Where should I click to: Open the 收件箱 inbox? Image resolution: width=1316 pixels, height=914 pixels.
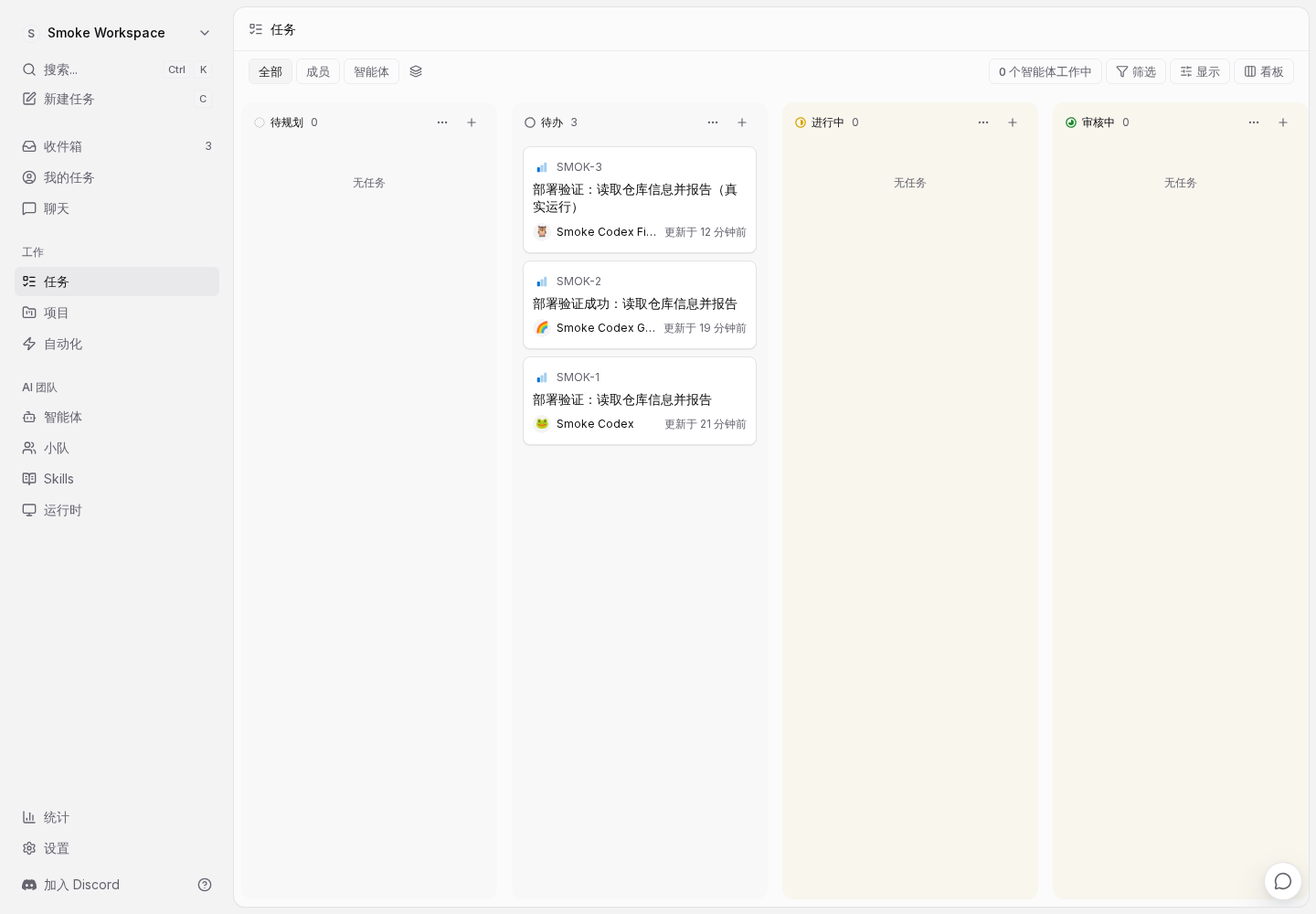[117, 146]
